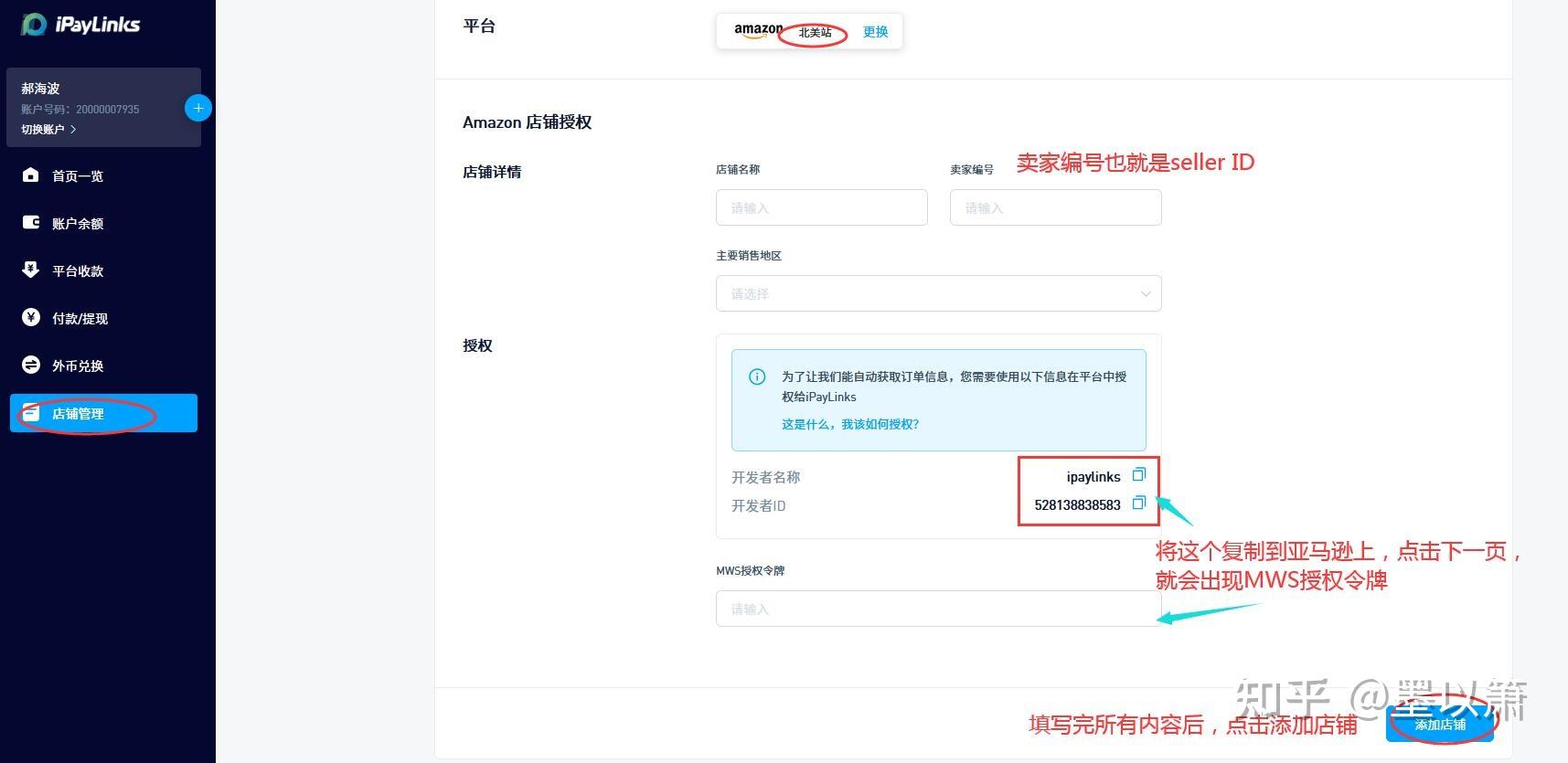The image size is (1568, 763).
Task: Open the 这是什么，我该如何授权? help link
Action: pyautogui.click(x=850, y=424)
